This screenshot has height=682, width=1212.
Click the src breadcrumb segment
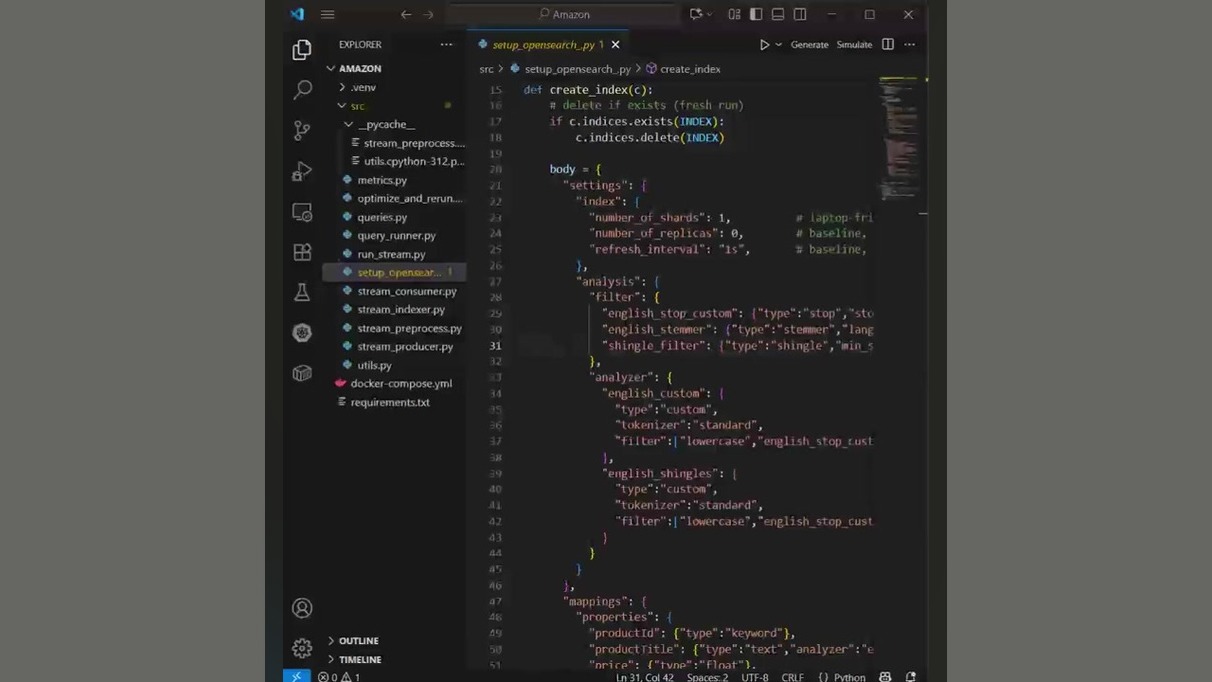click(486, 69)
